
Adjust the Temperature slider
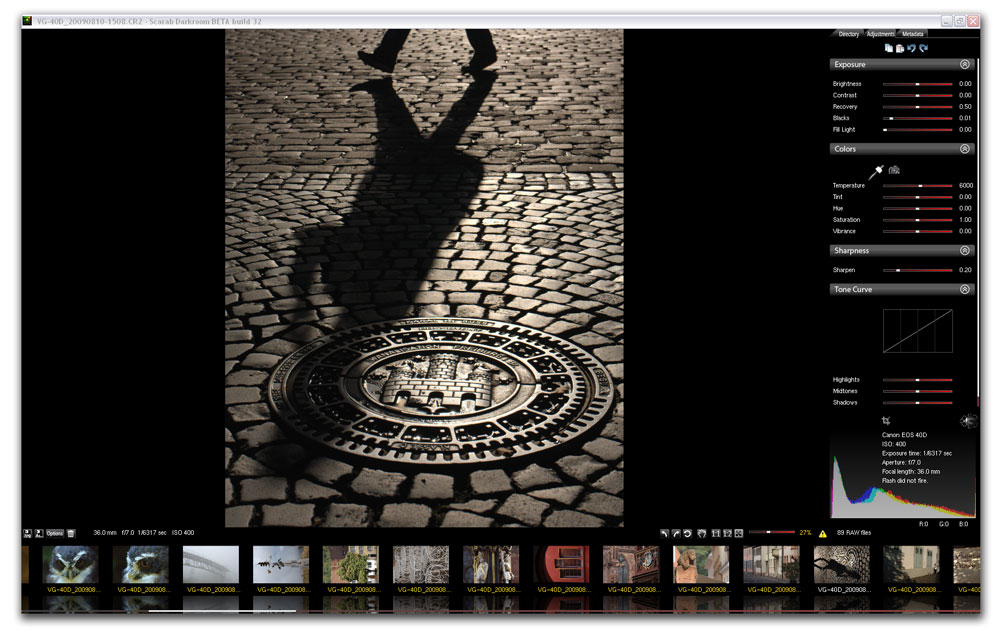coord(917,186)
